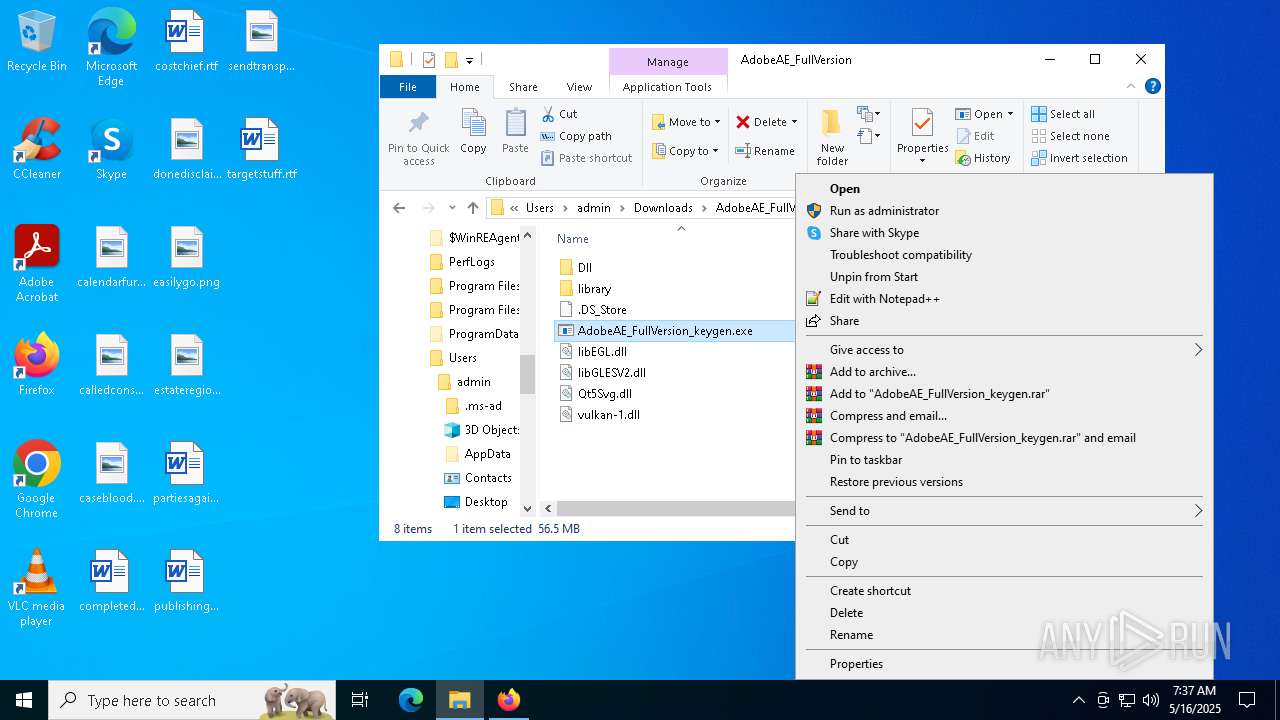Select Adobe Acrobat desktop icon
Screen dimensions: 1280x720
click(x=37, y=264)
